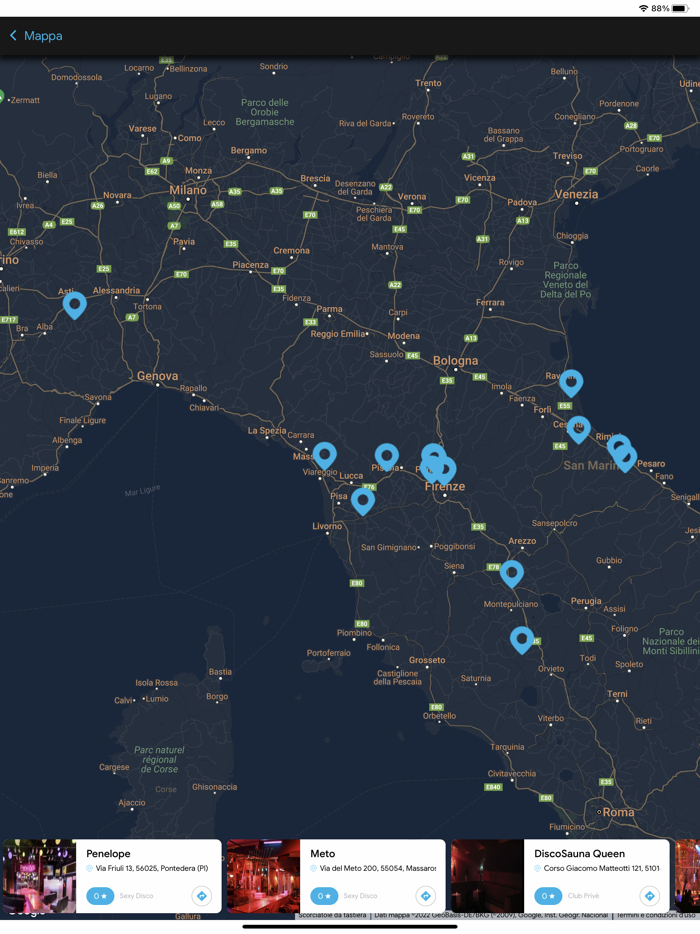The height and width of the screenshot is (934, 700).
Task: Open directions for Penelope
Action: click(x=201, y=895)
